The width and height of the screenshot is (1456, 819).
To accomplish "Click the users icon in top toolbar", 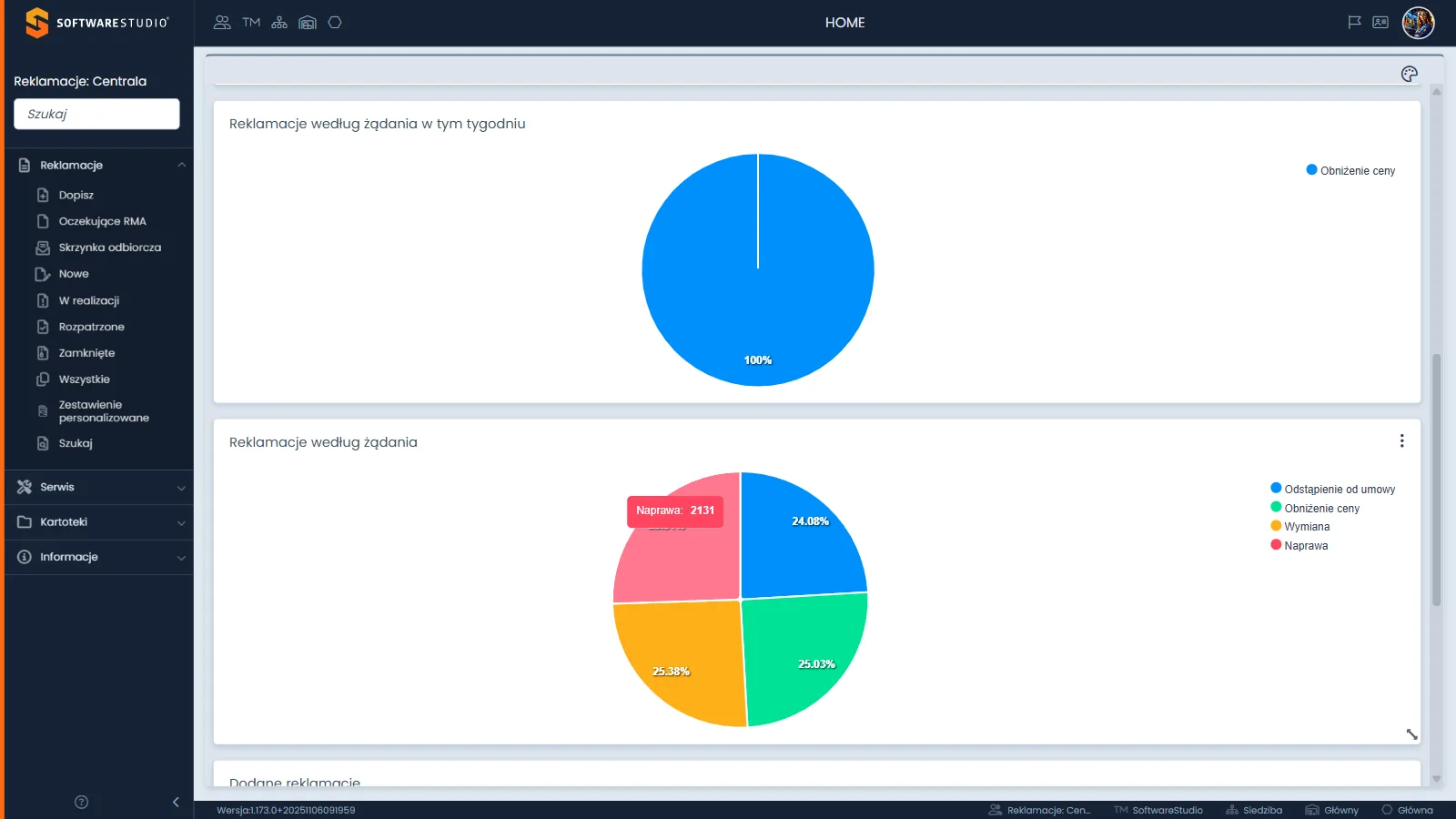I will tap(222, 23).
